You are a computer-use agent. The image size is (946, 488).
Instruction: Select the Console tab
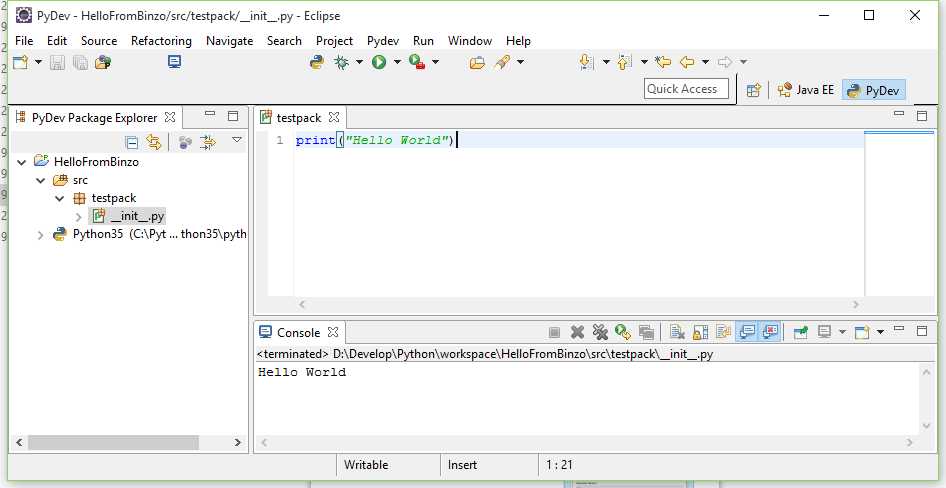[x=298, y=332]
